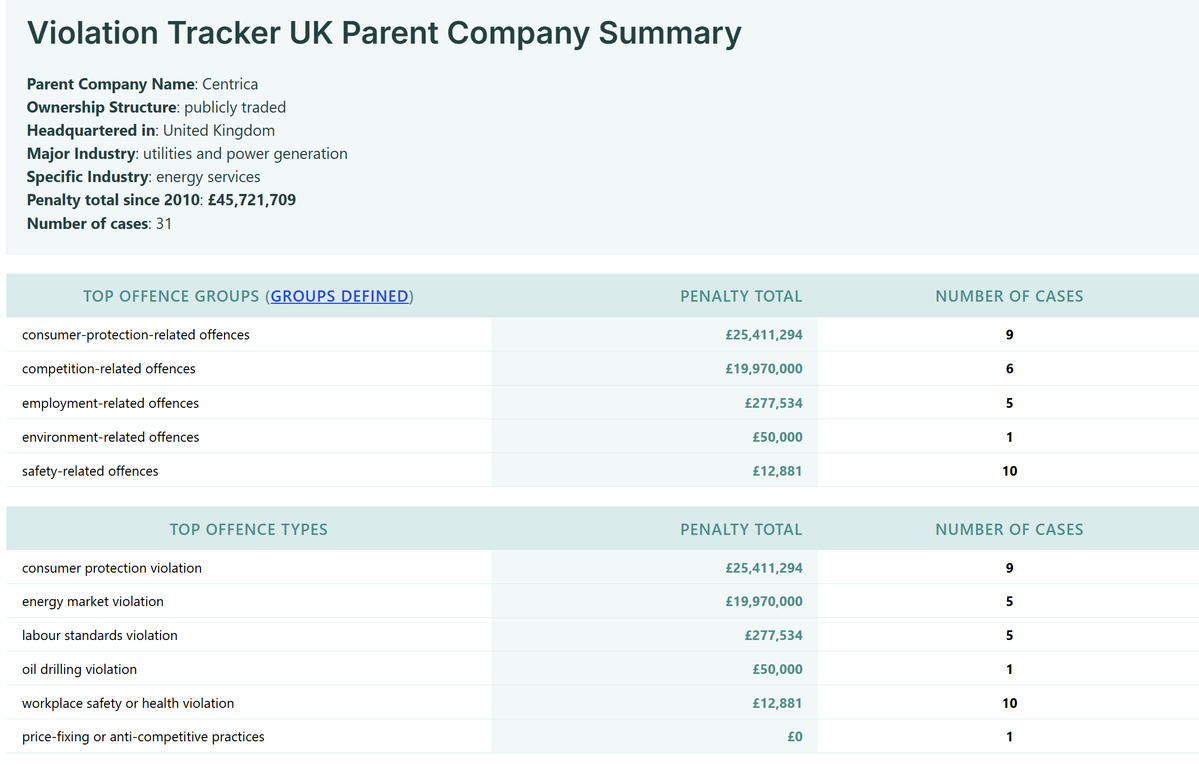Click the £0 penalty total cell

(x=794, y=737)
